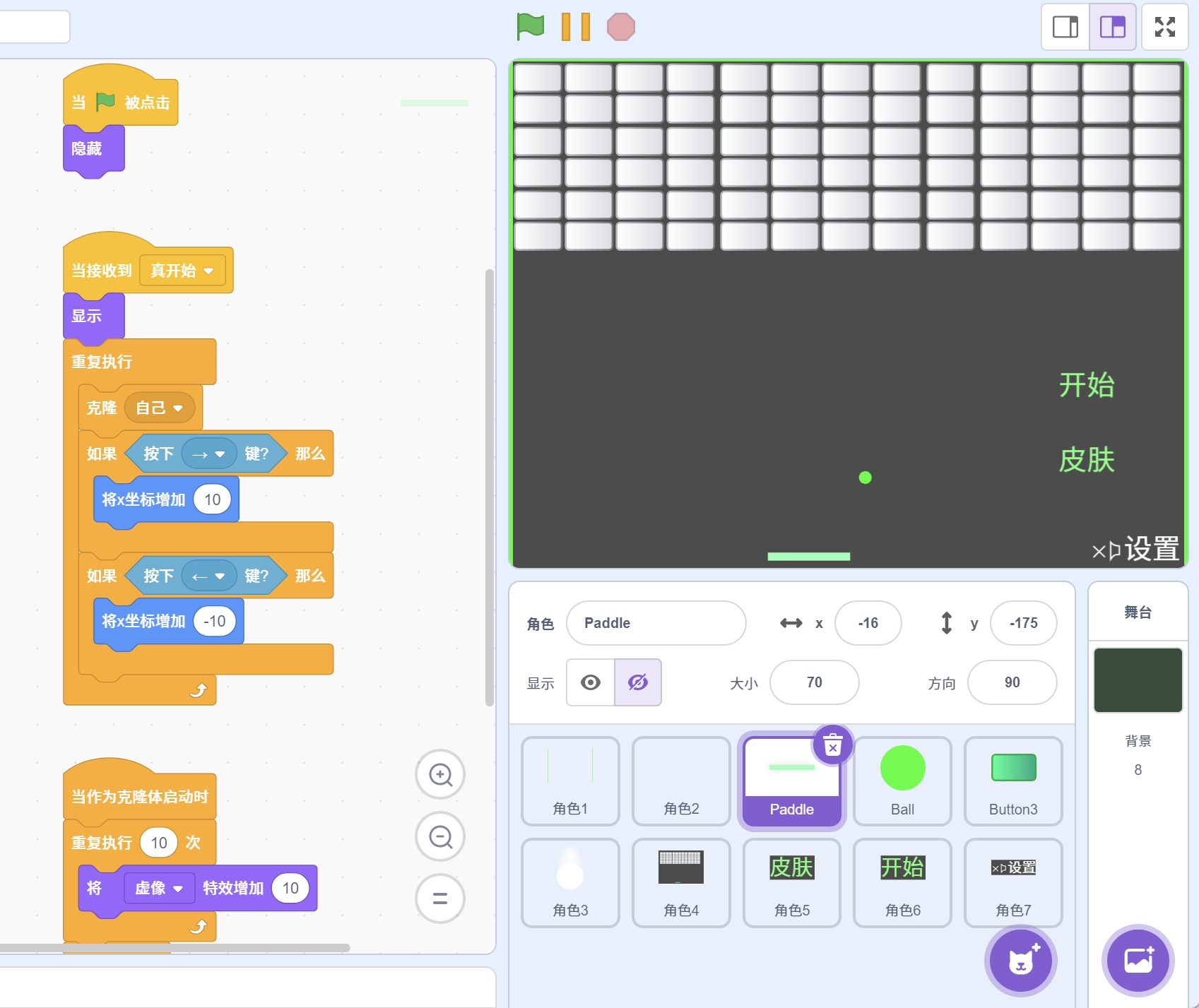Show the sprite using the eye toggle
The height and width of the screenshot is (1008, 1199).
(591, 682)
